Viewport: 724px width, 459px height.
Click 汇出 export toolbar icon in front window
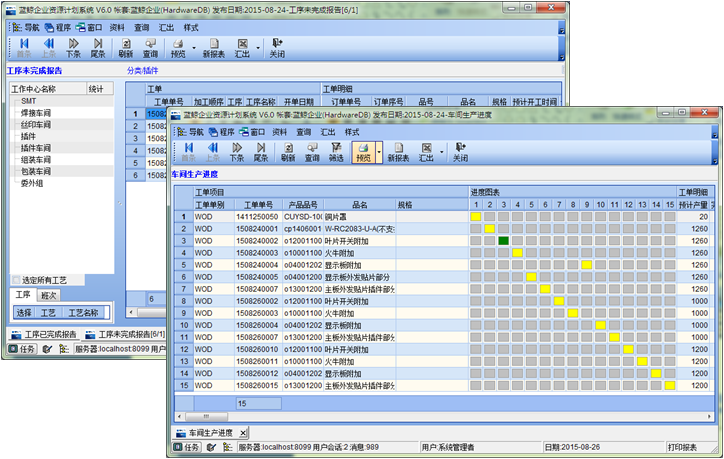(x=426, y=152)
